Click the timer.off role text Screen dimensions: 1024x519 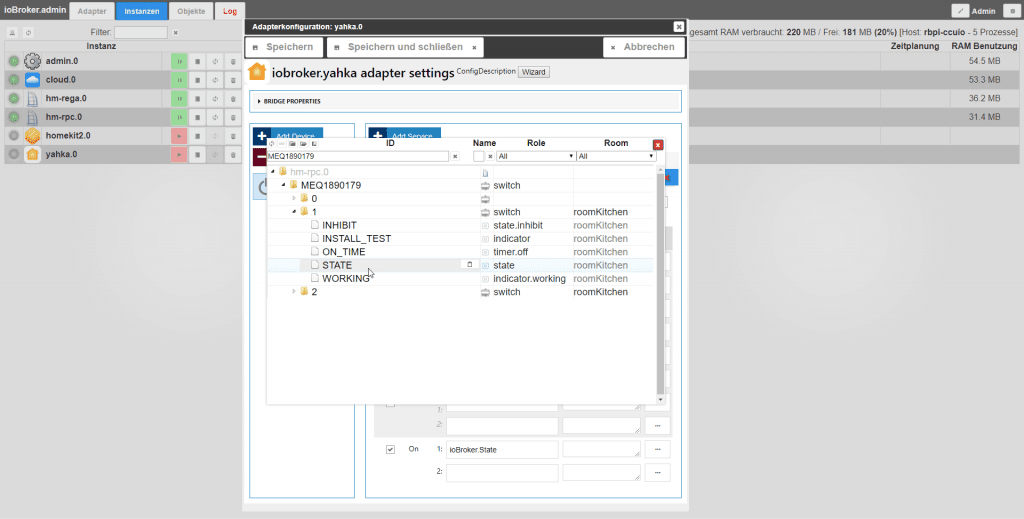pyautogui.click(x=511, y=252)
